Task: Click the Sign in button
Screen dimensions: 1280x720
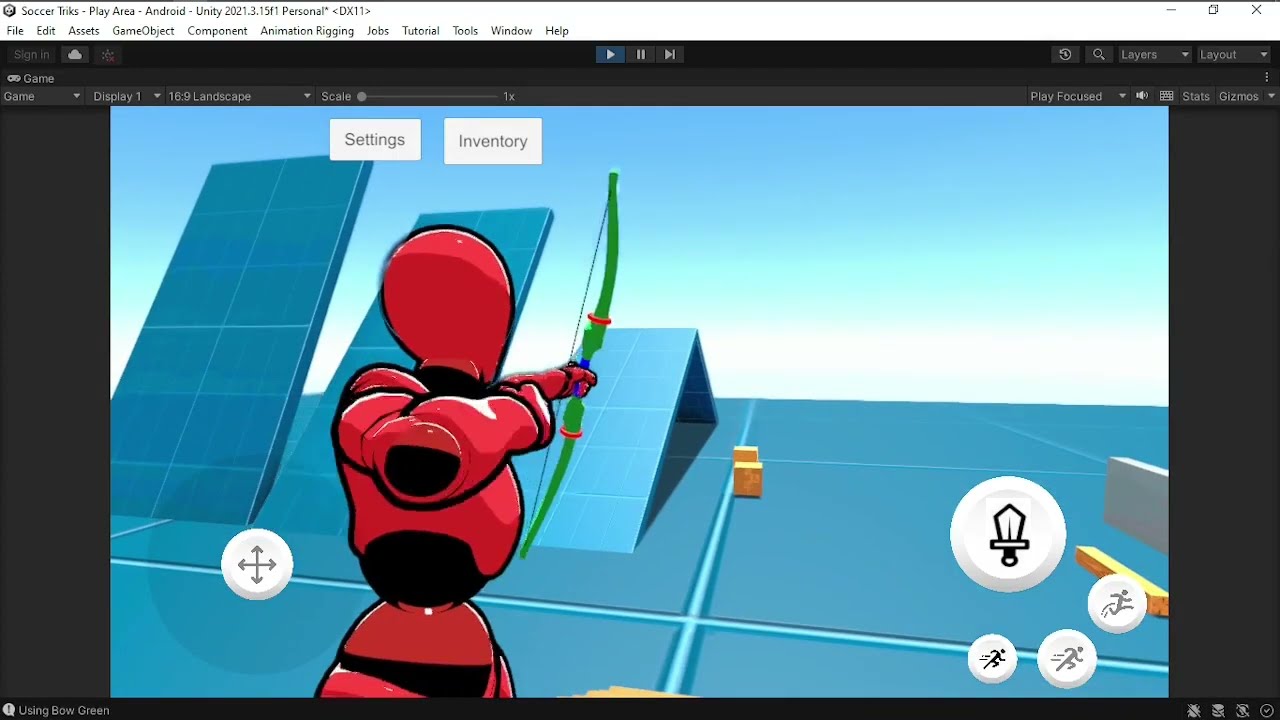Action: pyautogui.click(x=31, y=55)
